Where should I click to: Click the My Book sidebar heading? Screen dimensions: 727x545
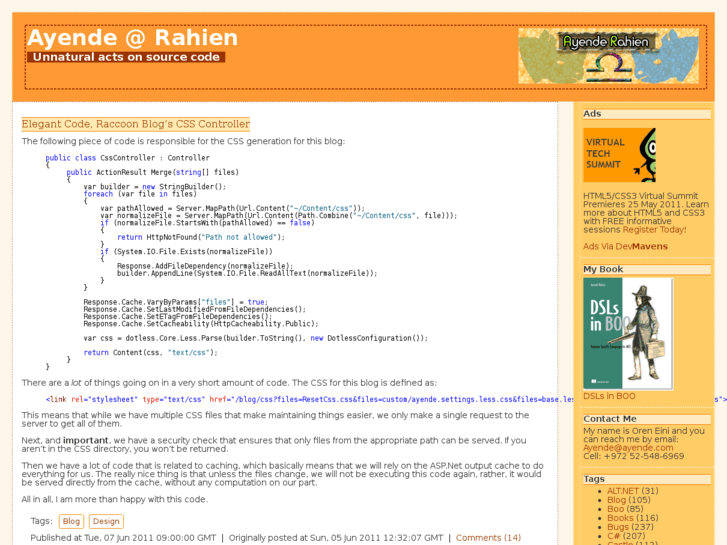click(646, 269)
